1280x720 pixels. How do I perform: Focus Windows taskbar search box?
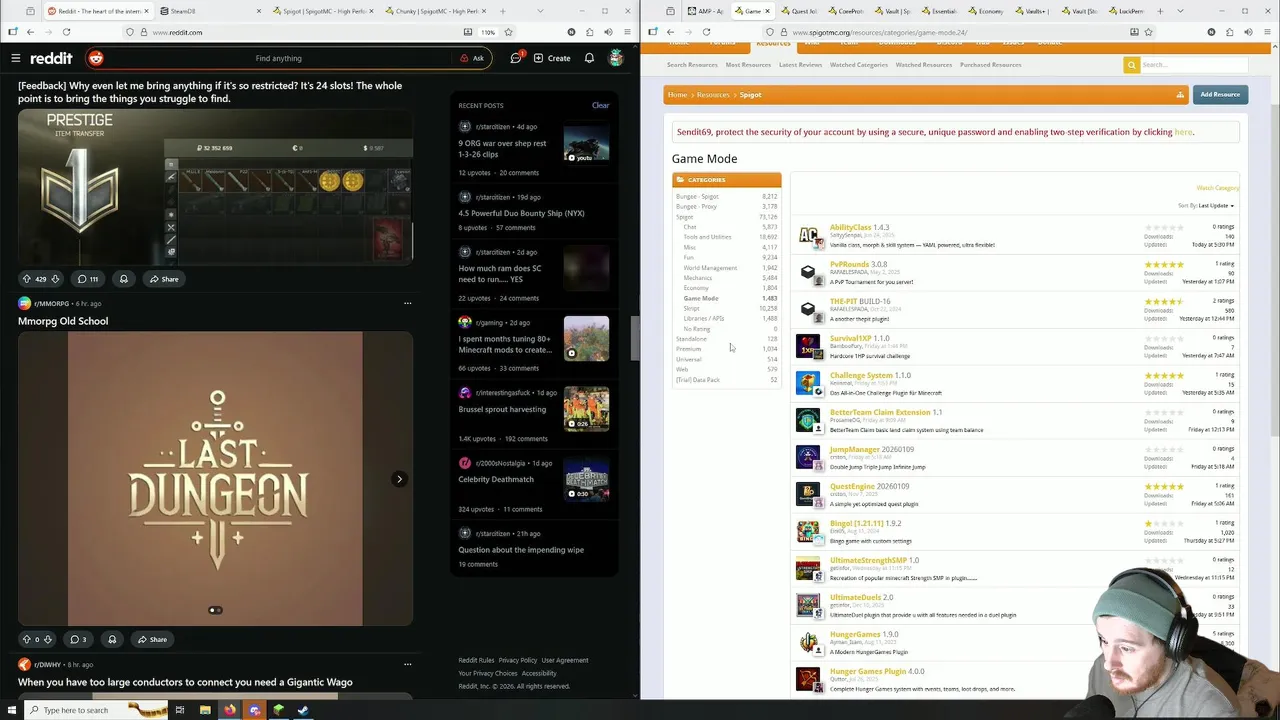point(98,710)
